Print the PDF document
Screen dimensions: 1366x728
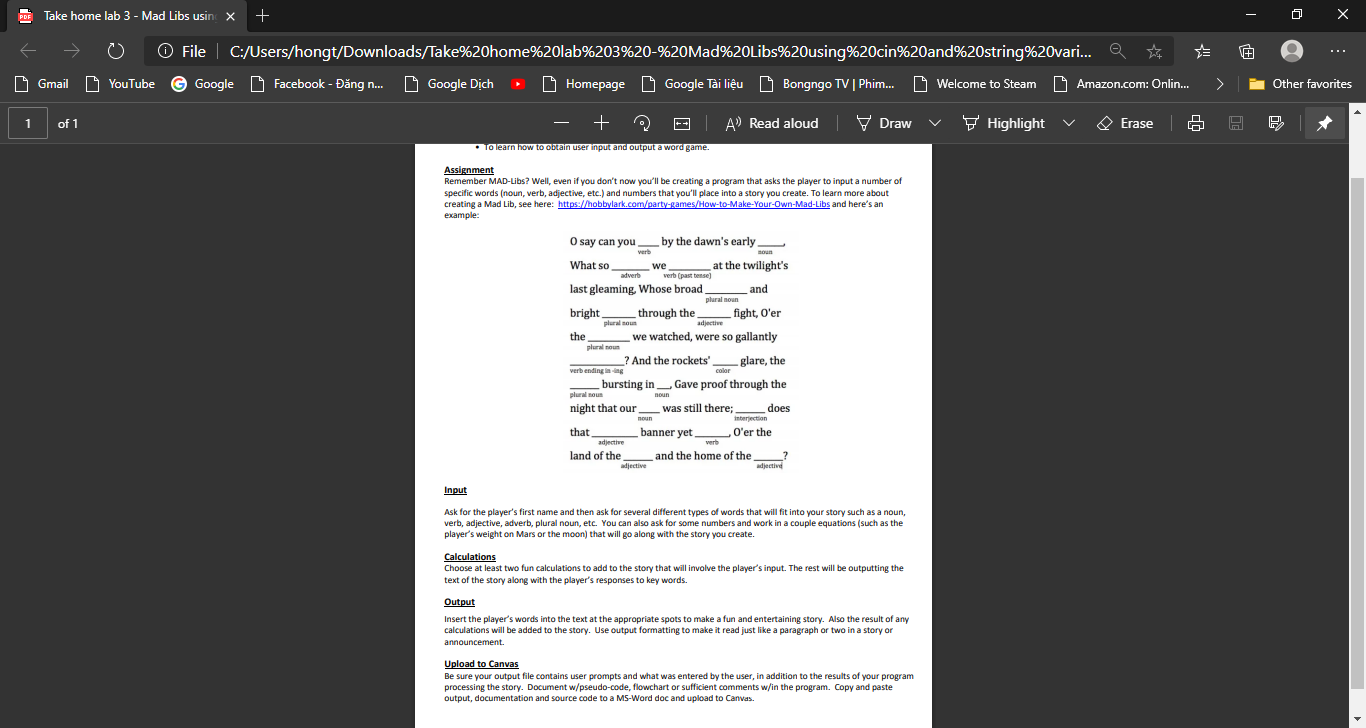[x=1195, y=123]
